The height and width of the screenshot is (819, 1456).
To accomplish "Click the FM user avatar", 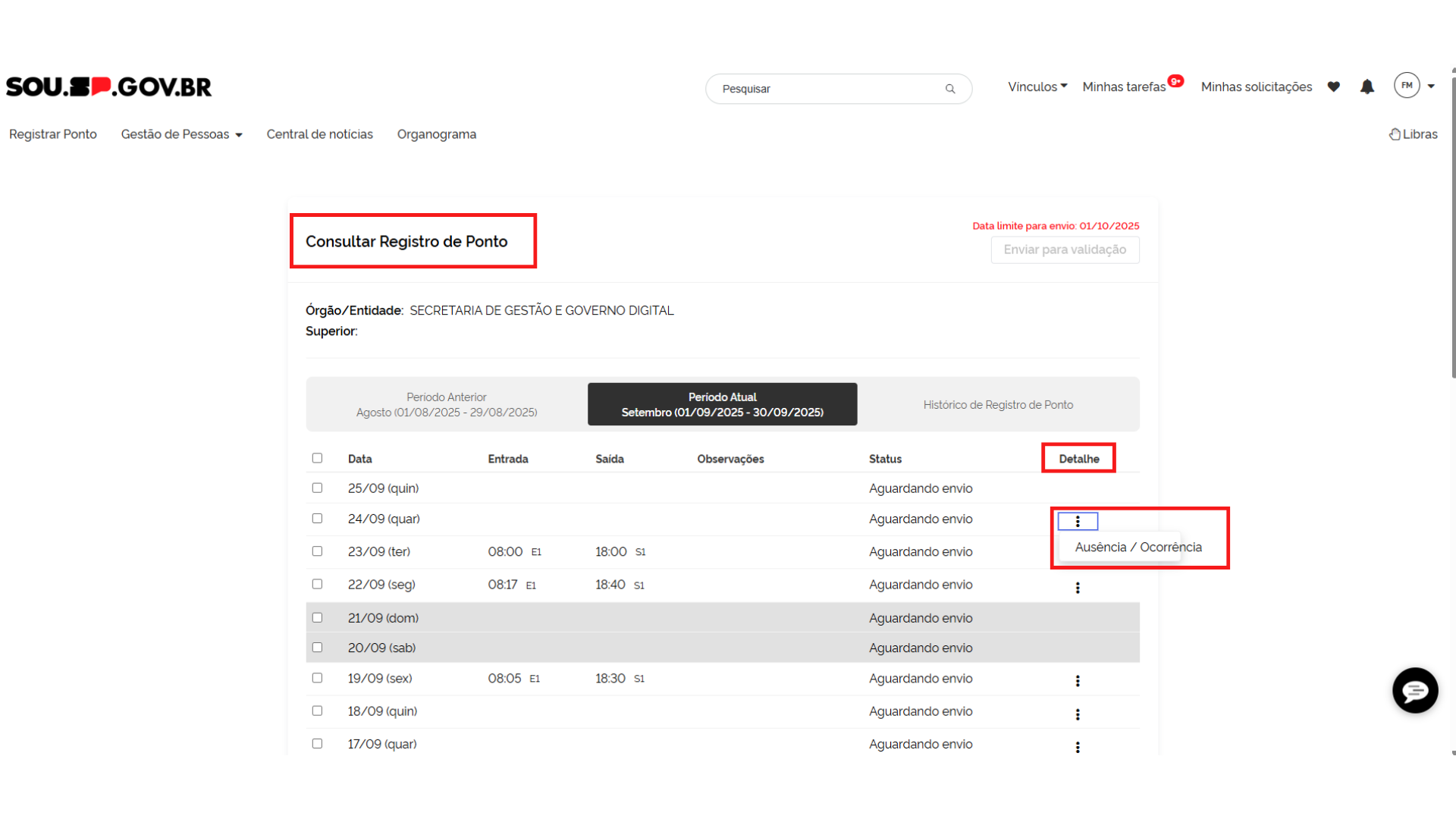I will click(1407, 86).
